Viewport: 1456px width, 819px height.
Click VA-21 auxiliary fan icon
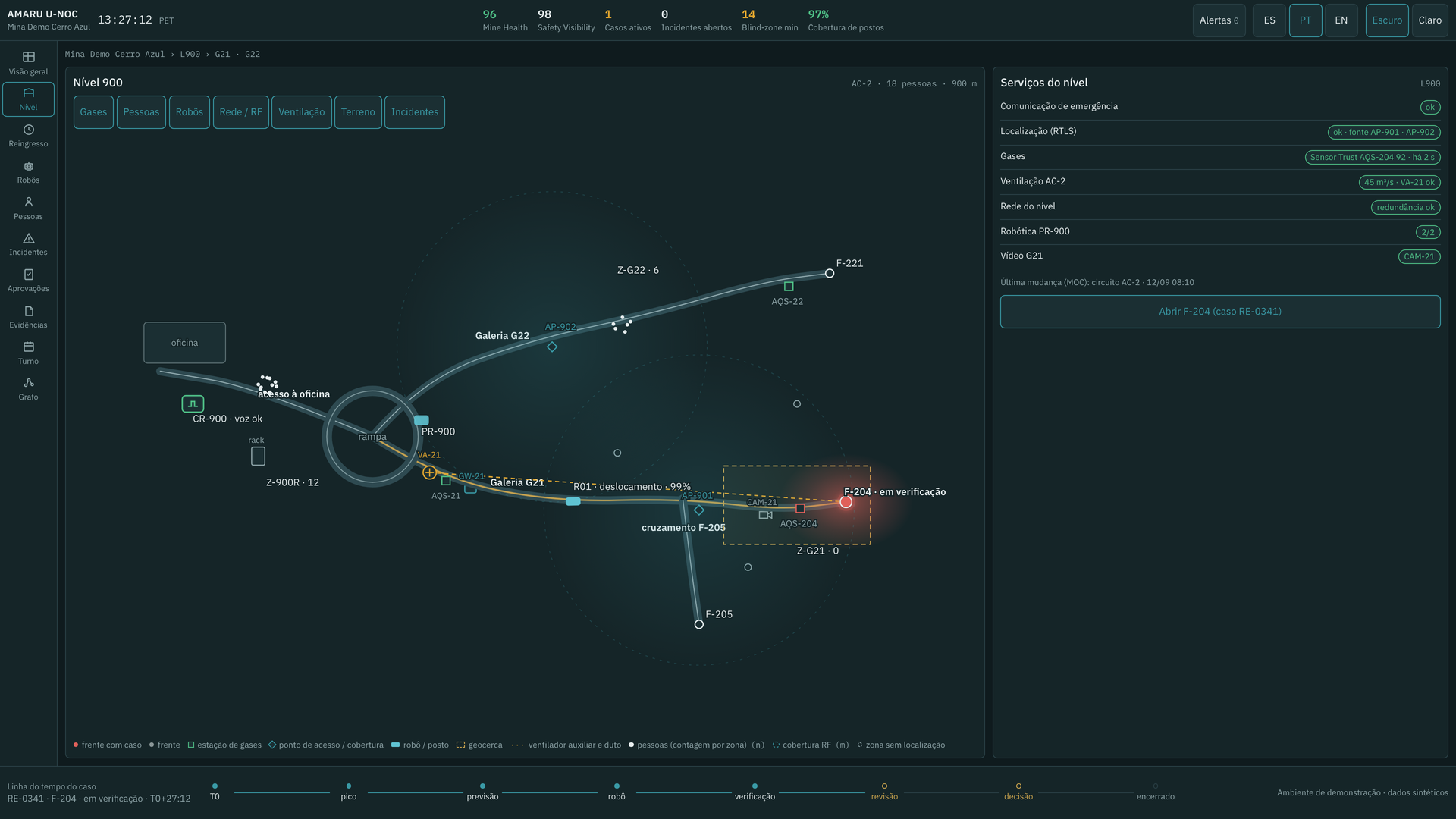[429, 472]
